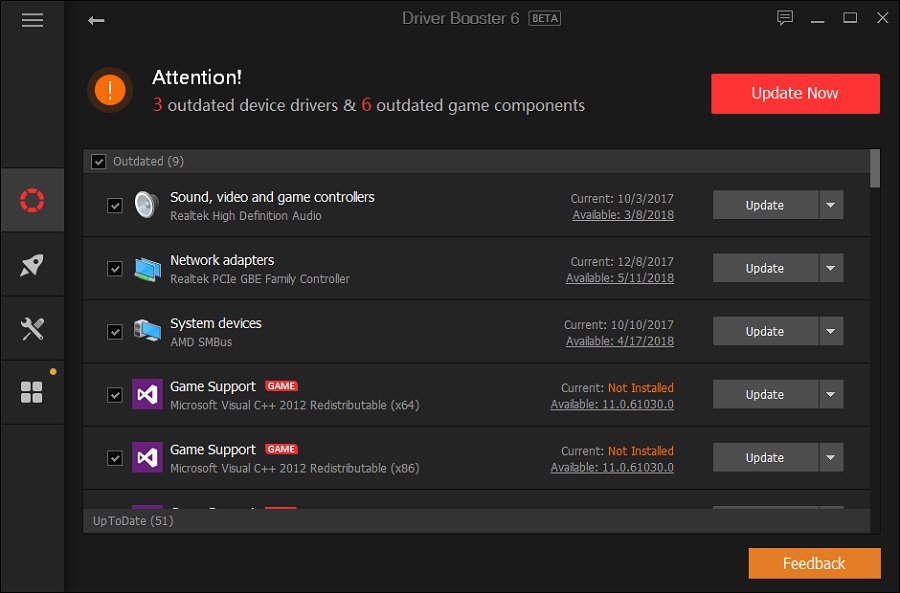This screenshot has height=593, width=900.
Task: Uncheck Realtek High Definition Audio driver
Action: tap(115, 204)
